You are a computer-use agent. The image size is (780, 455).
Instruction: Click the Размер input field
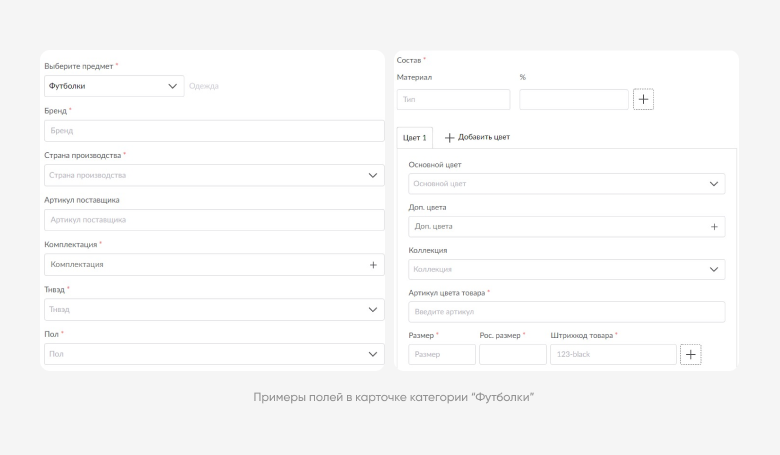(x=442, y=355)
